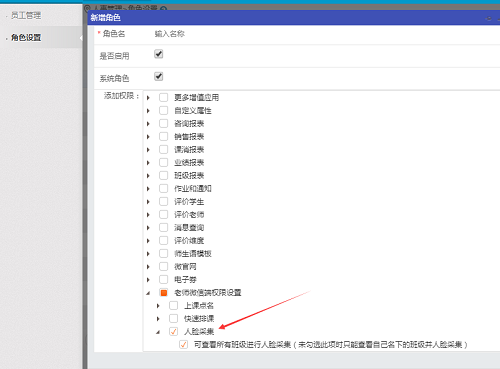
Task: Check the 消息查询 permission box
Action: (x=163, y=227)
